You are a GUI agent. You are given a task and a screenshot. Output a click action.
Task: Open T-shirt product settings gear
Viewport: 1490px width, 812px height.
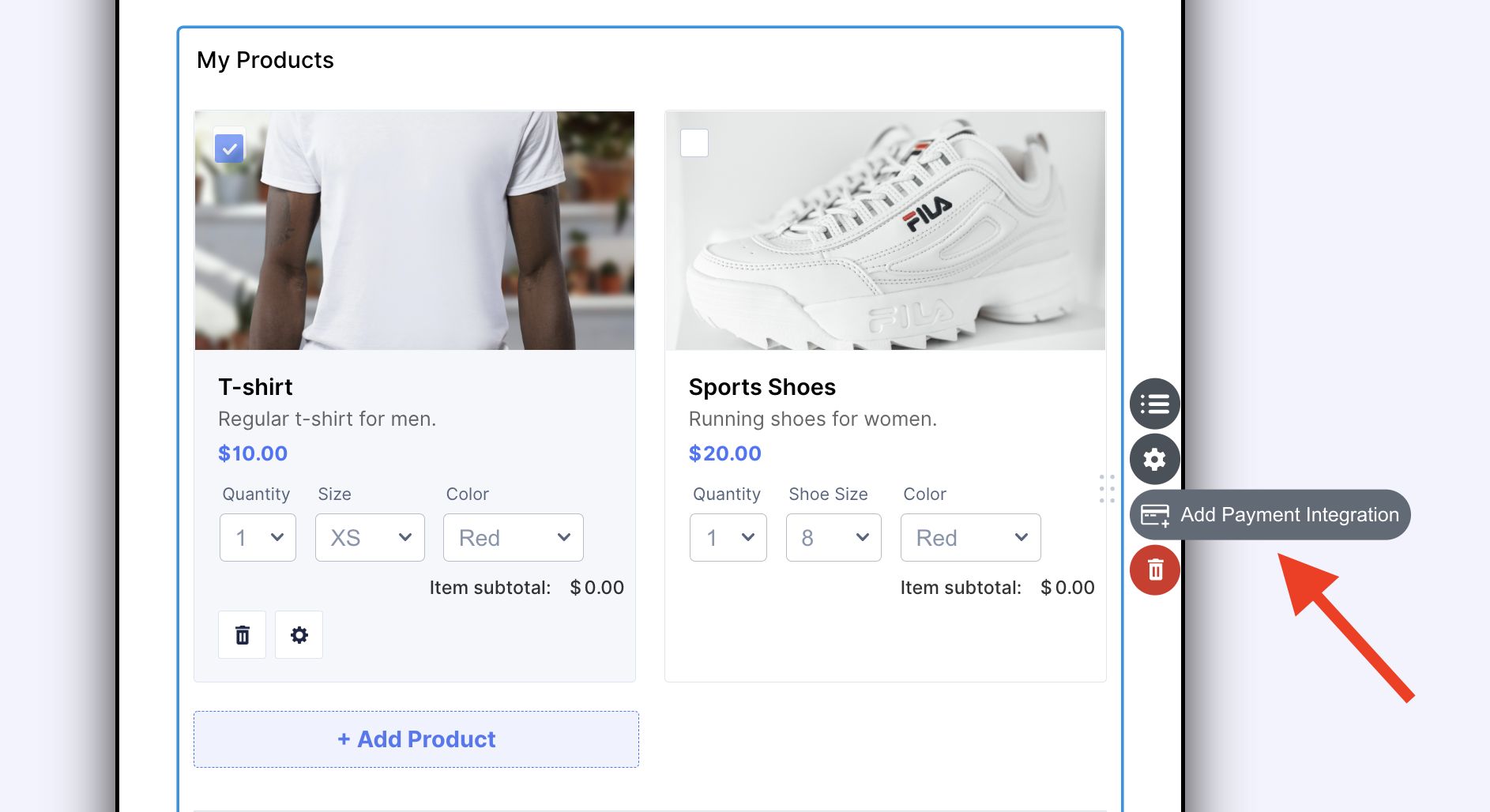(x=299, y=635)
